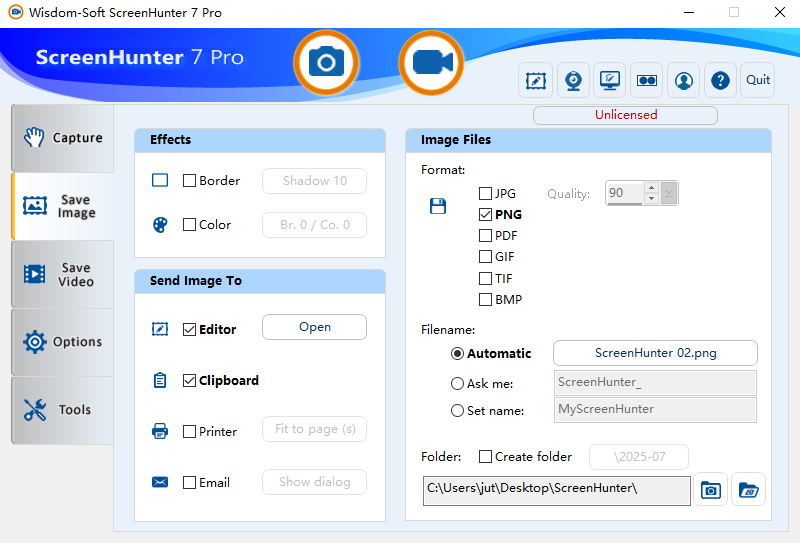This screenshot has width=800, height=543.
Task: Click the Fit to page (s) button
Action: (314, 429)
